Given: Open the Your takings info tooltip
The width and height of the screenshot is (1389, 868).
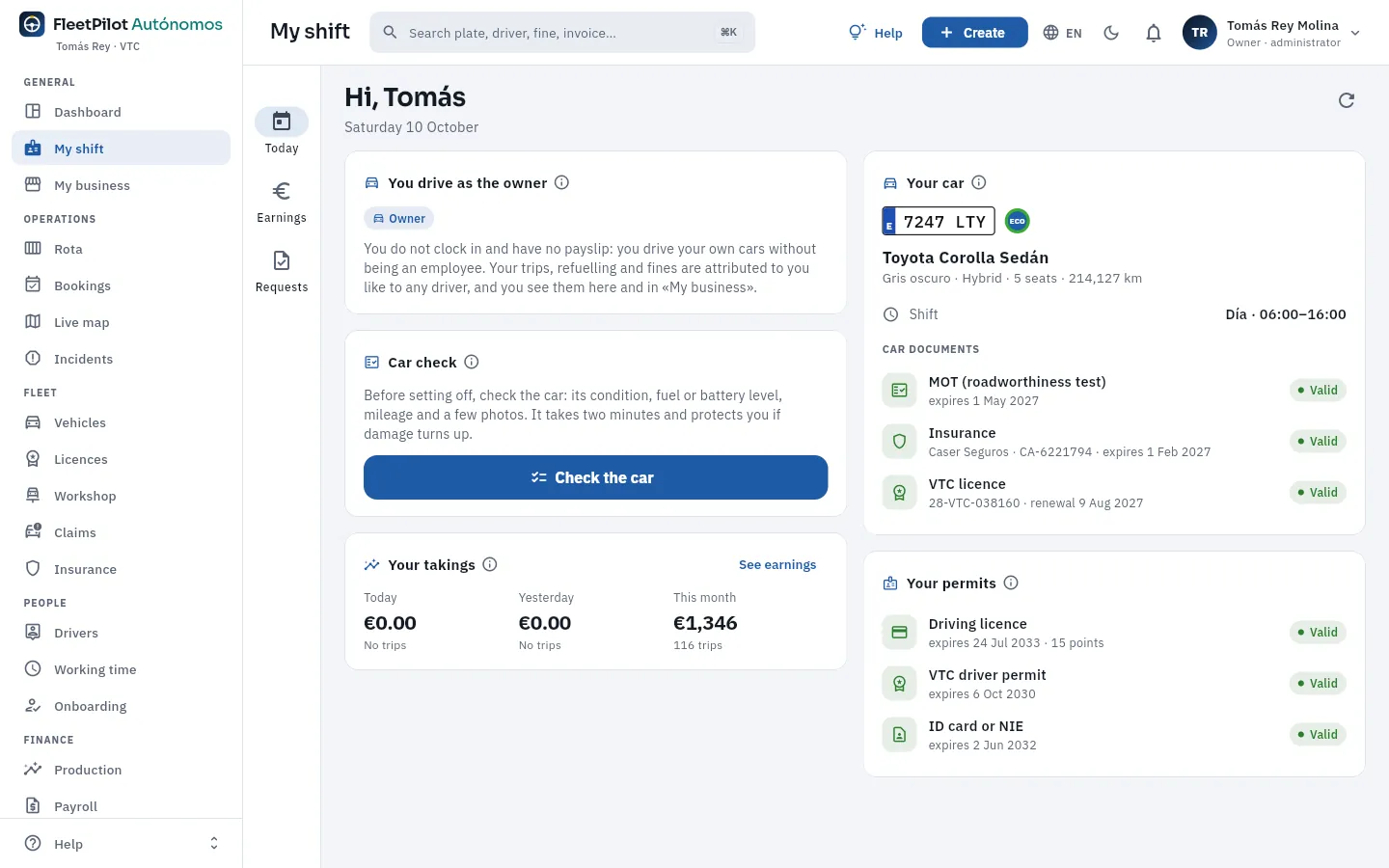Looking at the screenshot, I should pos(490,564).
